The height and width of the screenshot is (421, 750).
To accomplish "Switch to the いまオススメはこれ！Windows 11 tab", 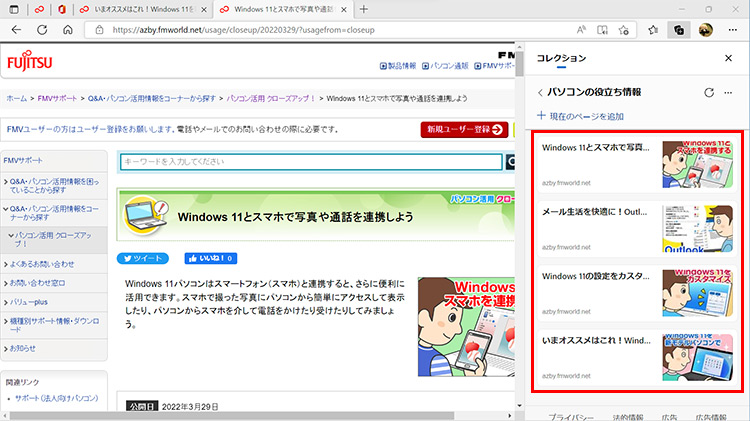I will (x=140, y=9).
